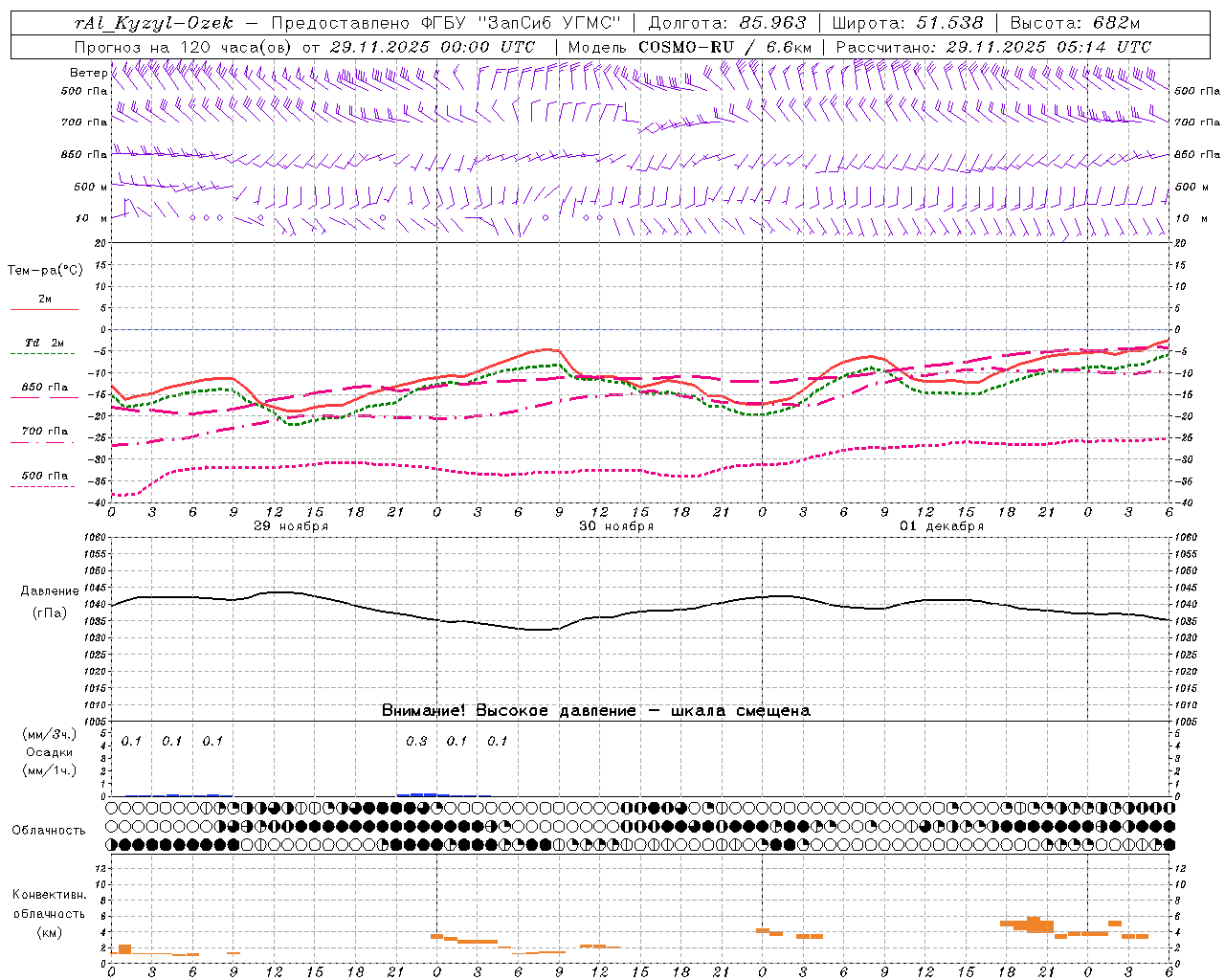The image size is (1225, 980).
Task: Select the Прогноз на 120 часа(ов) text
Action: tap(185, 47)
